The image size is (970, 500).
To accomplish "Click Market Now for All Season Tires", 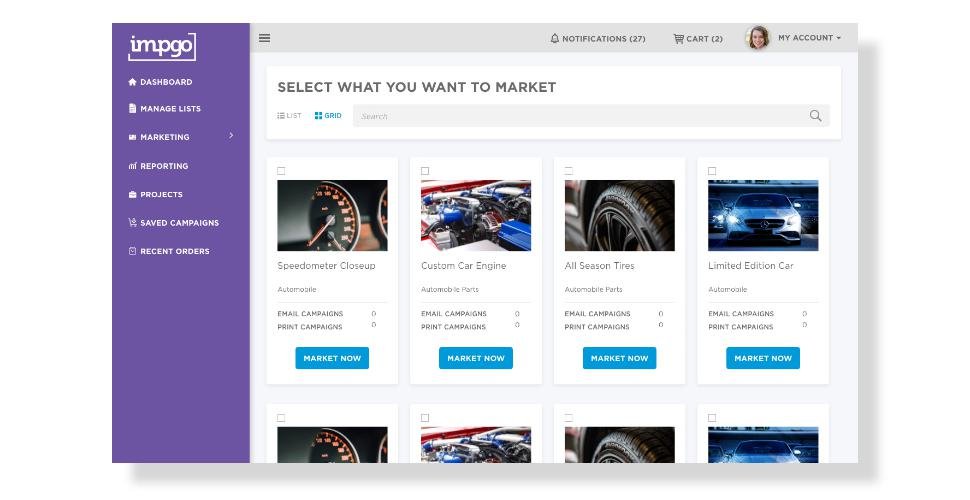I will pyautogui.click(x=619, y=358).
